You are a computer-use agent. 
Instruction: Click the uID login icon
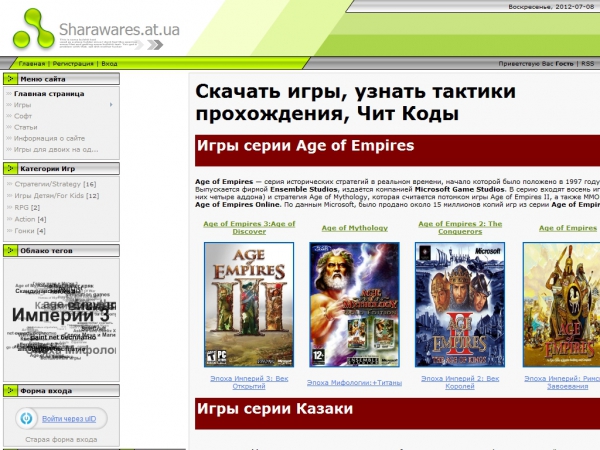click(x=26, y=419)
